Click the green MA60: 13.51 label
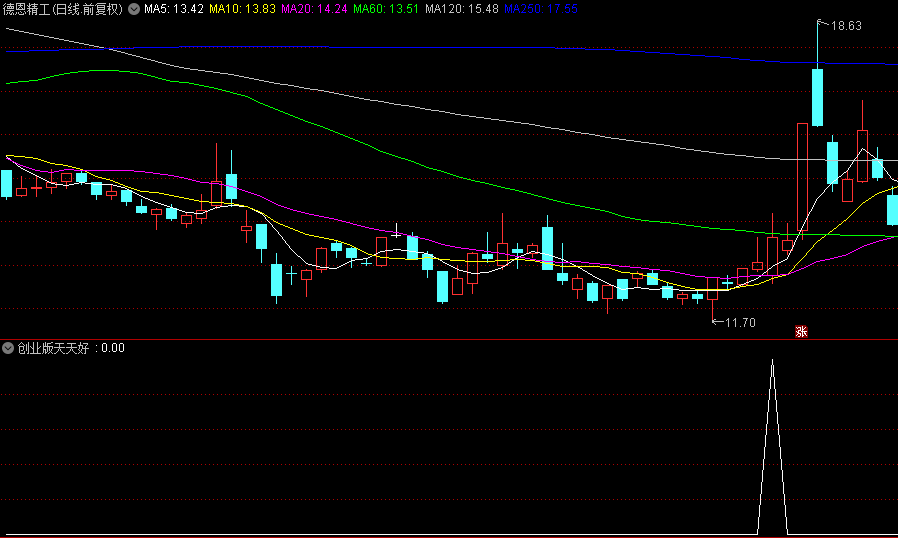Viewport: 898px width, 538px height. [385, 9]
